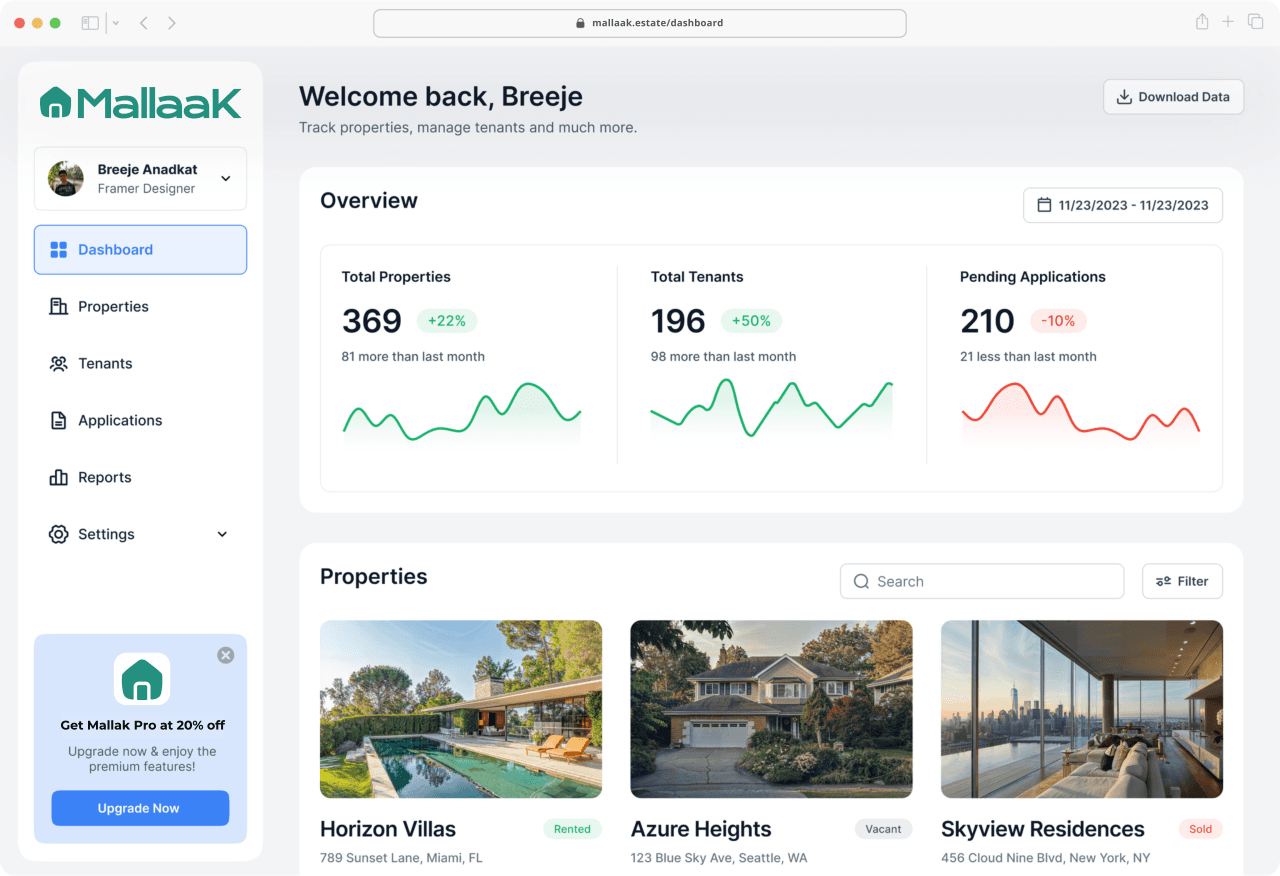This screenshot has width=1280, height=876.
Task: Open the Reports menu item
Action: coord(140,478)
